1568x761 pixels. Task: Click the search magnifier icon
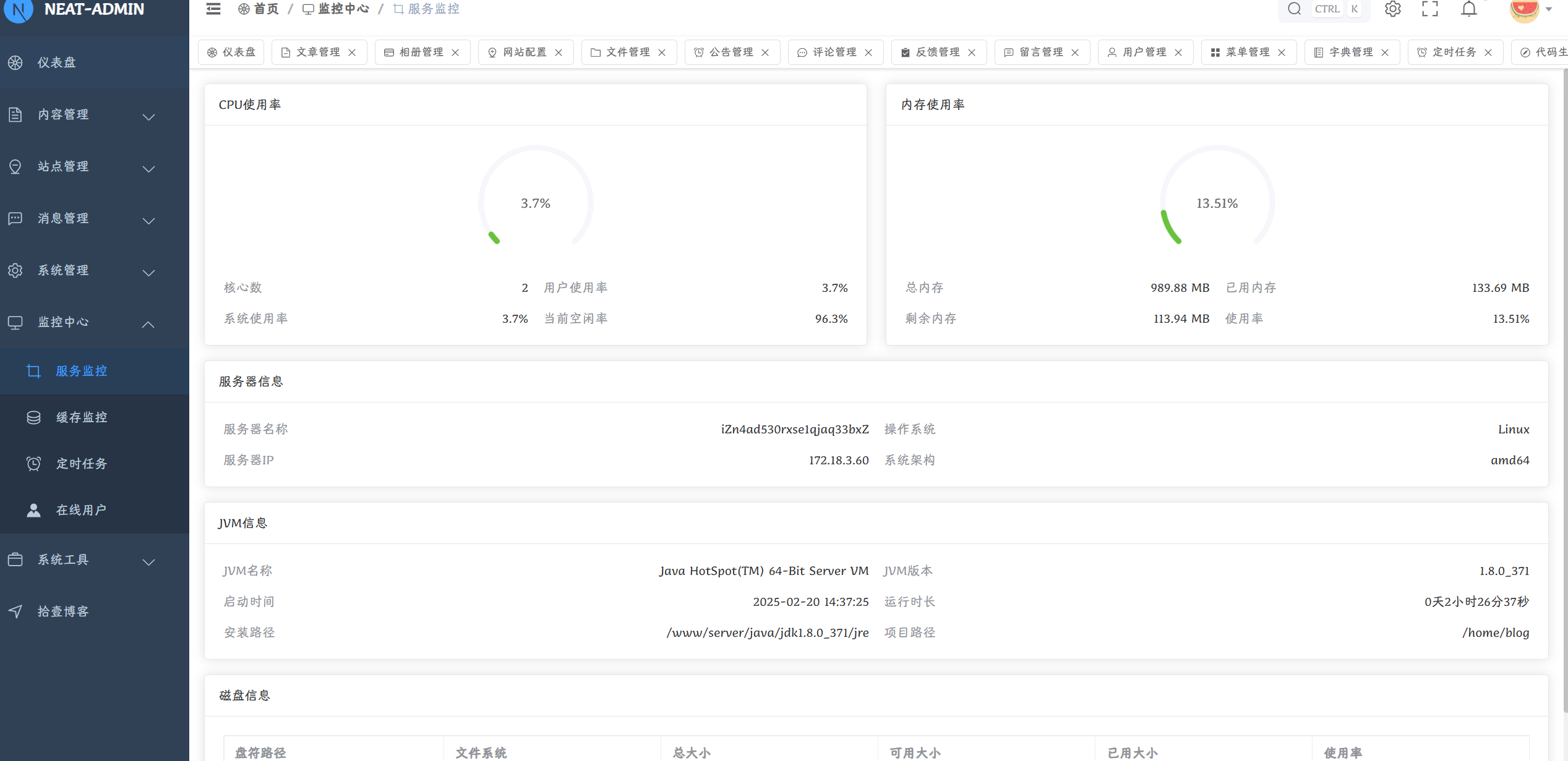pyautogui.click(x=1294, y=9)
